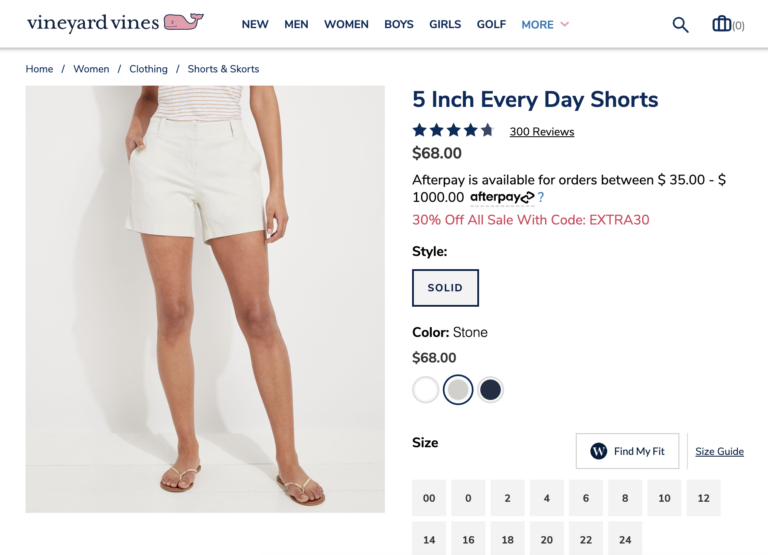Select the white color swatch
The height and width of the screenshot is (555, 768).
pos(426,390)
